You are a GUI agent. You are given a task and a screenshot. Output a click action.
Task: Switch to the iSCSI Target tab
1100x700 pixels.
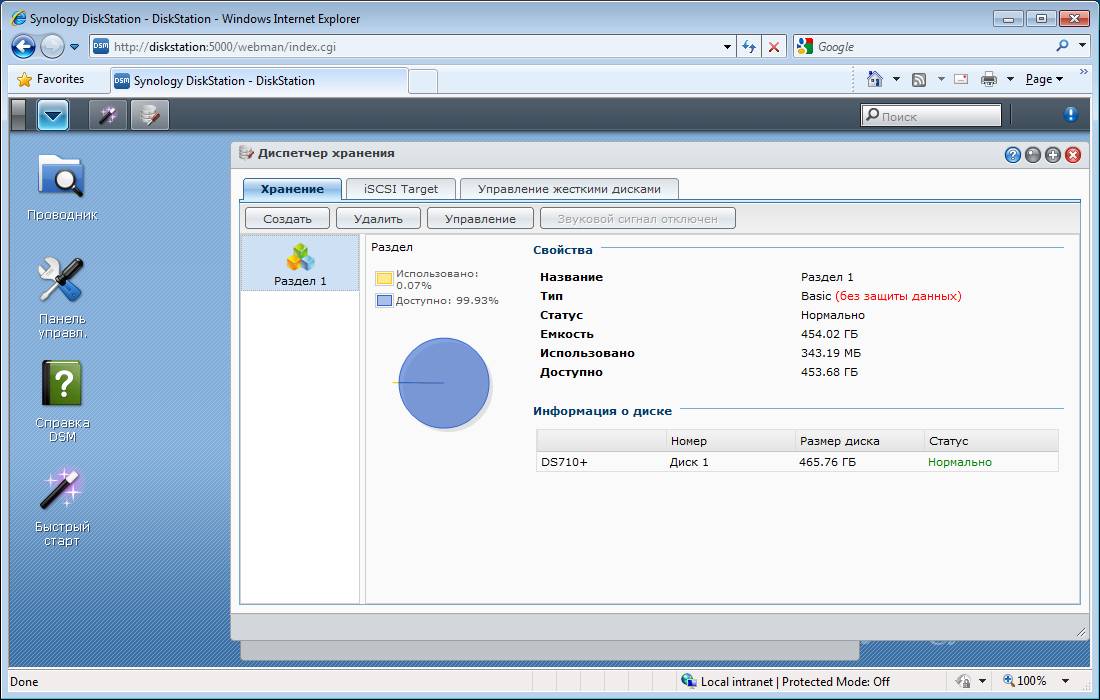point(401,189)
